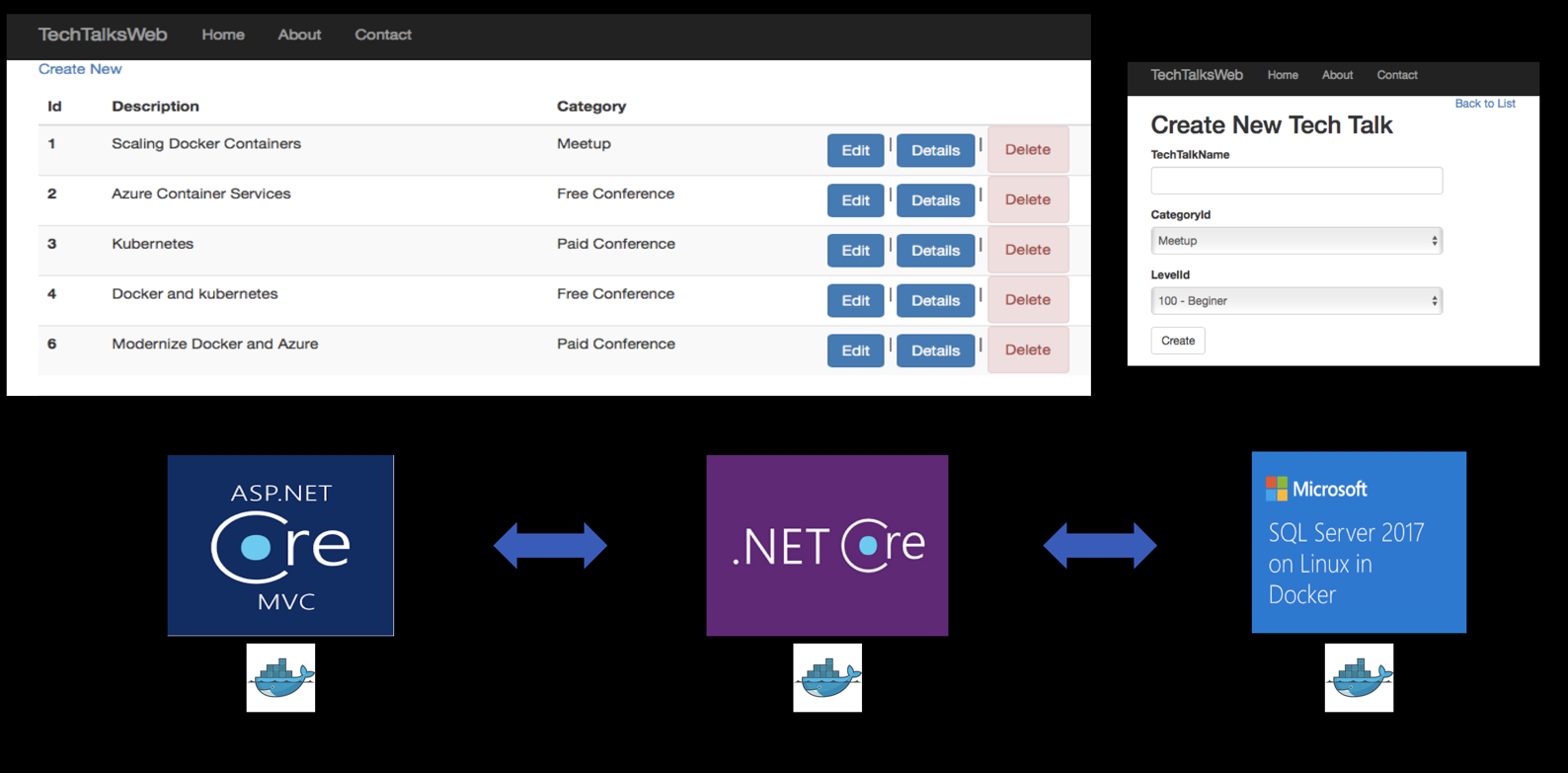This screenshot has width=1568, height=773.
Task: Click the text Scaling Docker Containers
Action: tap(206, 144)
